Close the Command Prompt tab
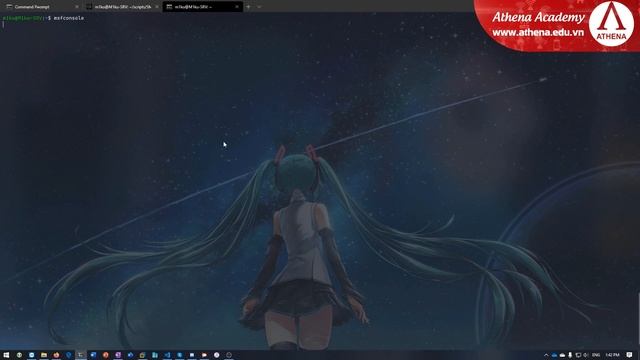The width and height of the screenshot is (640, 360). pyautogui.click(x=77, y=7)
